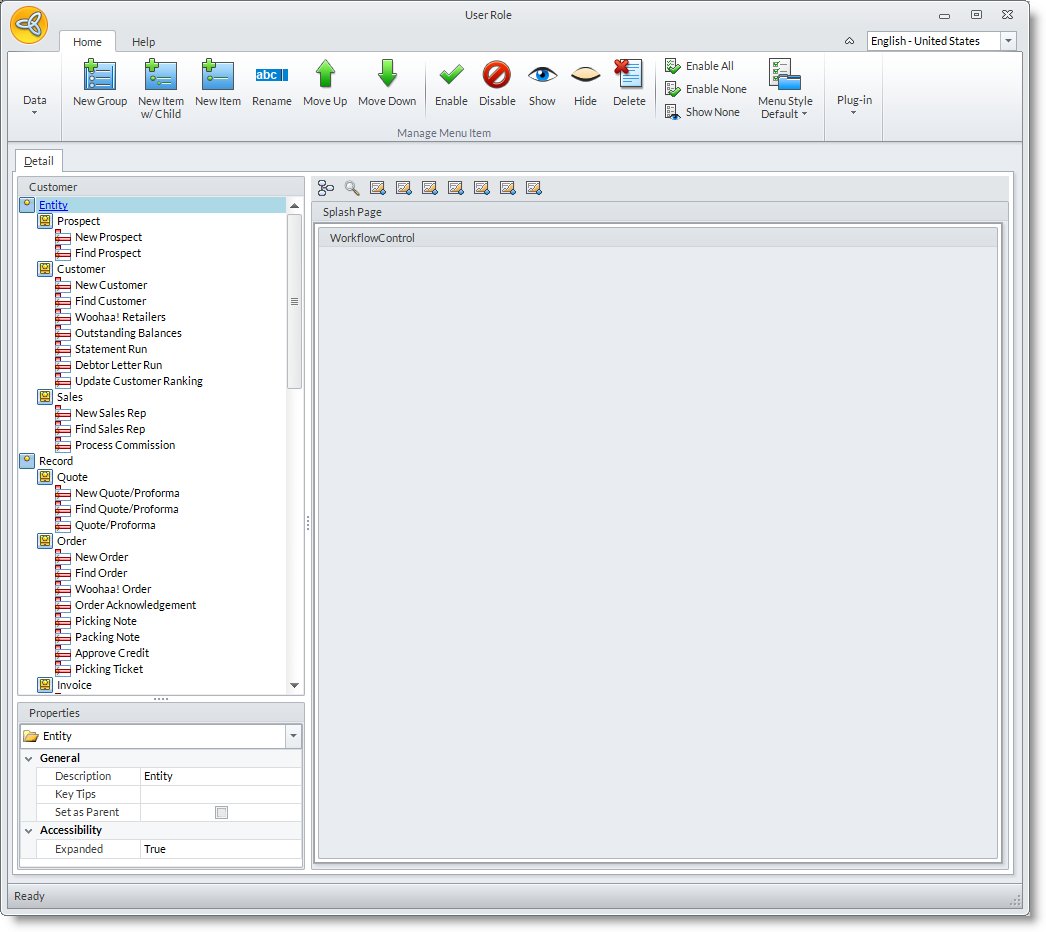Click the Rename ribbon icon
1046x932 pixels.
(x=271, y=76)
